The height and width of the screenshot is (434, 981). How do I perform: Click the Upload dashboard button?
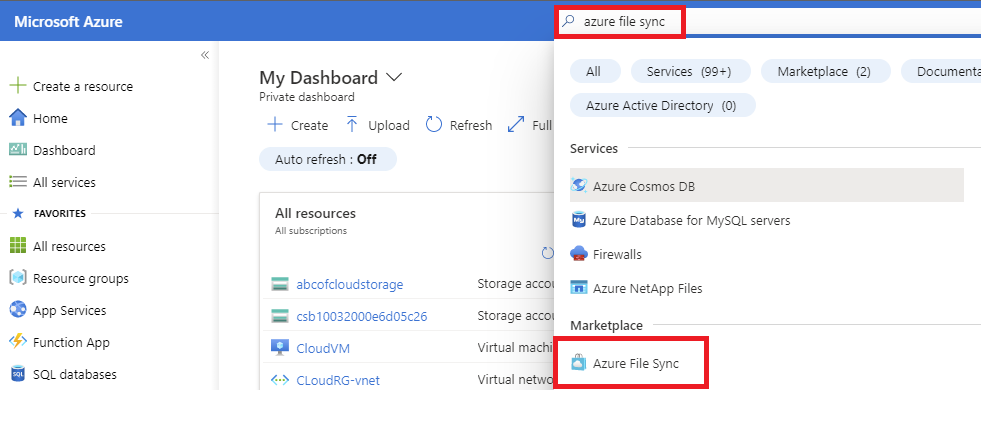pyautogui.click(x=377, y=125)
